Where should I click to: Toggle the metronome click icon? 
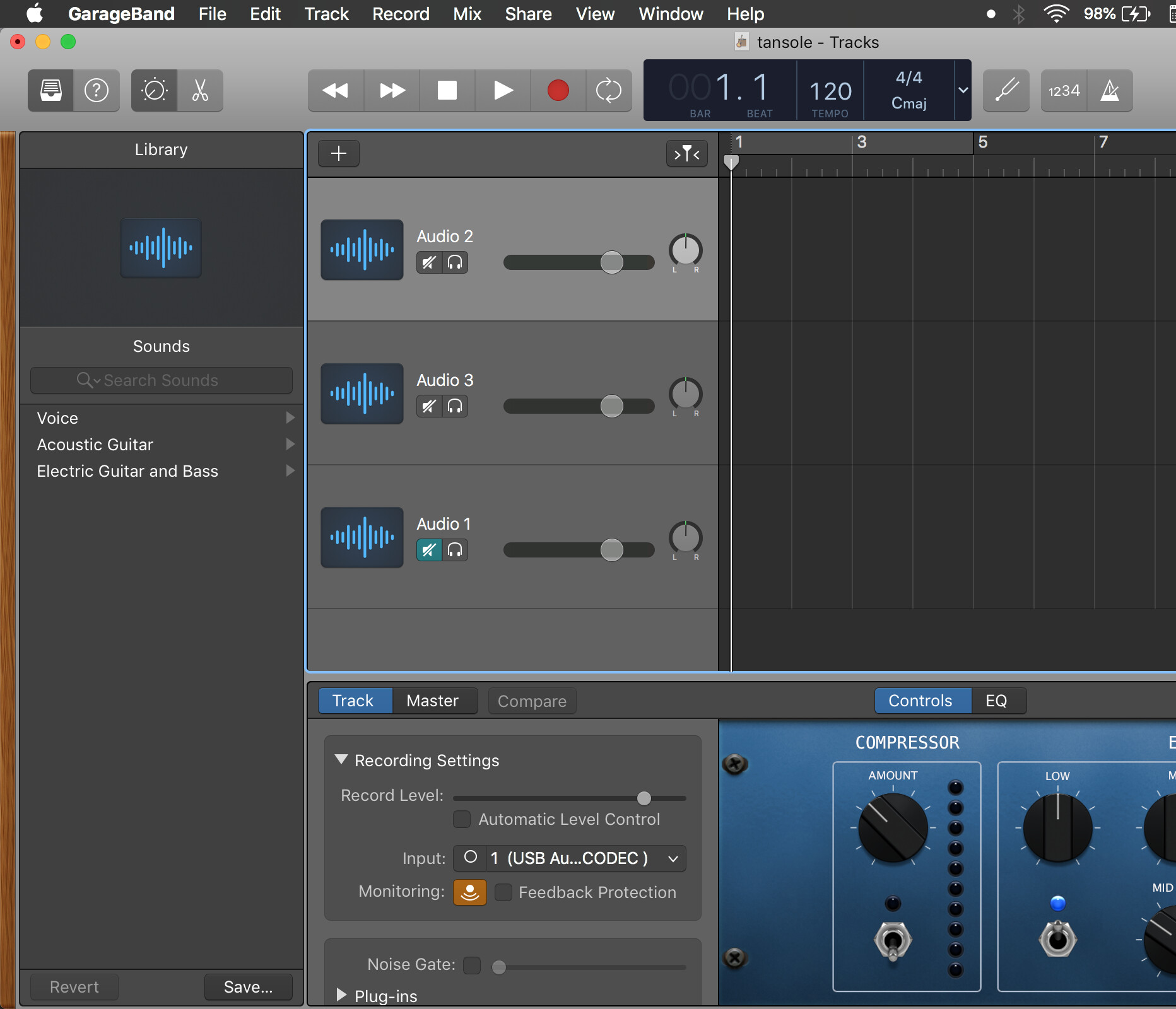[x=1110, y=90]
